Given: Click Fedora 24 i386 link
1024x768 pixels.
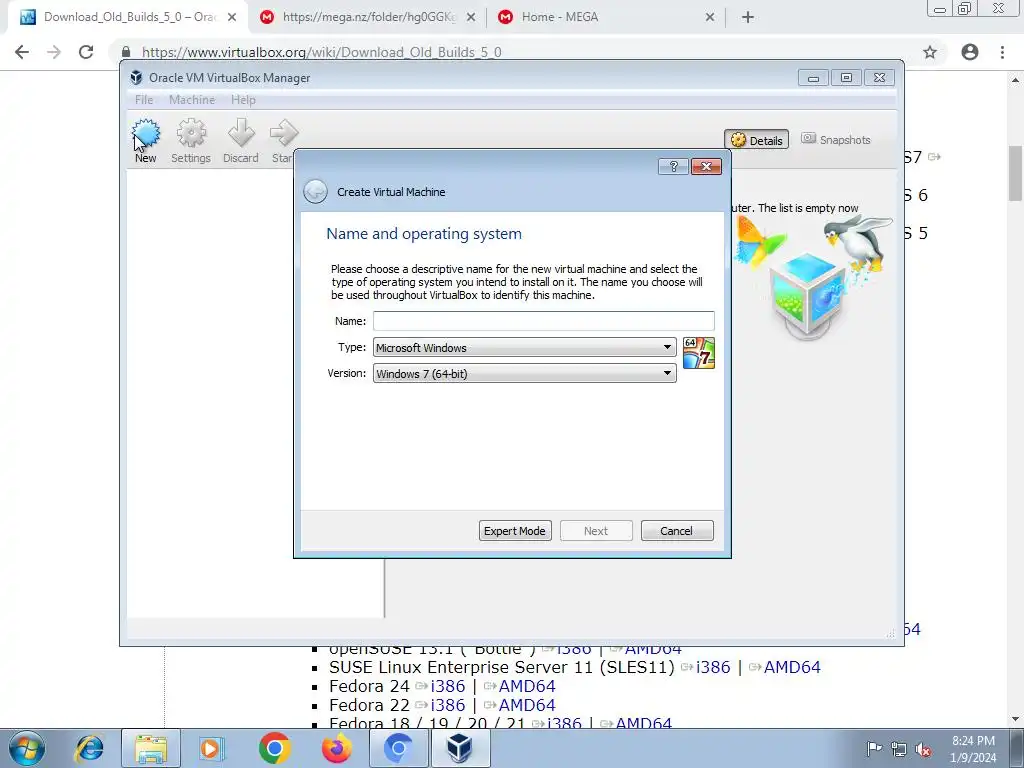Looking at the screenshot, I should pyautogui.click(x=447, y=686).
